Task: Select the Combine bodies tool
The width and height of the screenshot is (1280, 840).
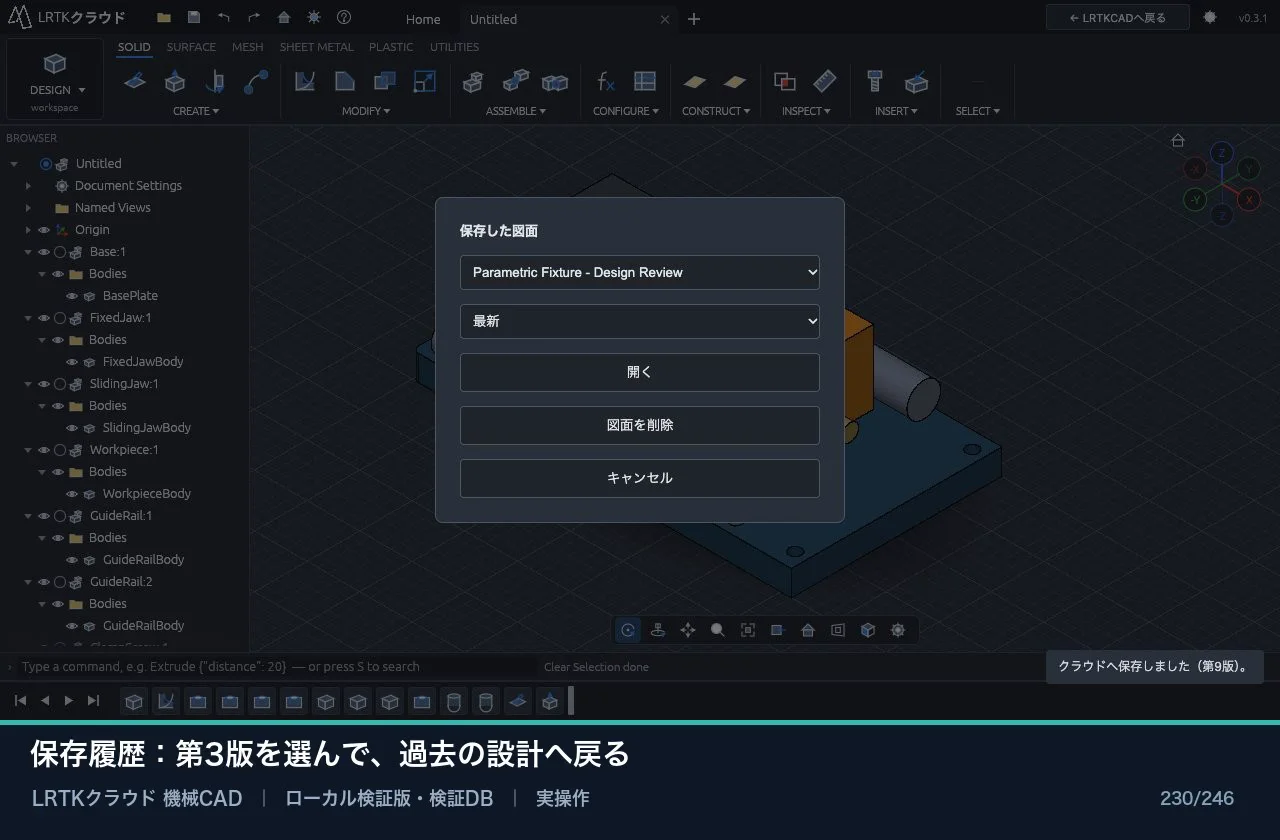Action: coord(384,82)
